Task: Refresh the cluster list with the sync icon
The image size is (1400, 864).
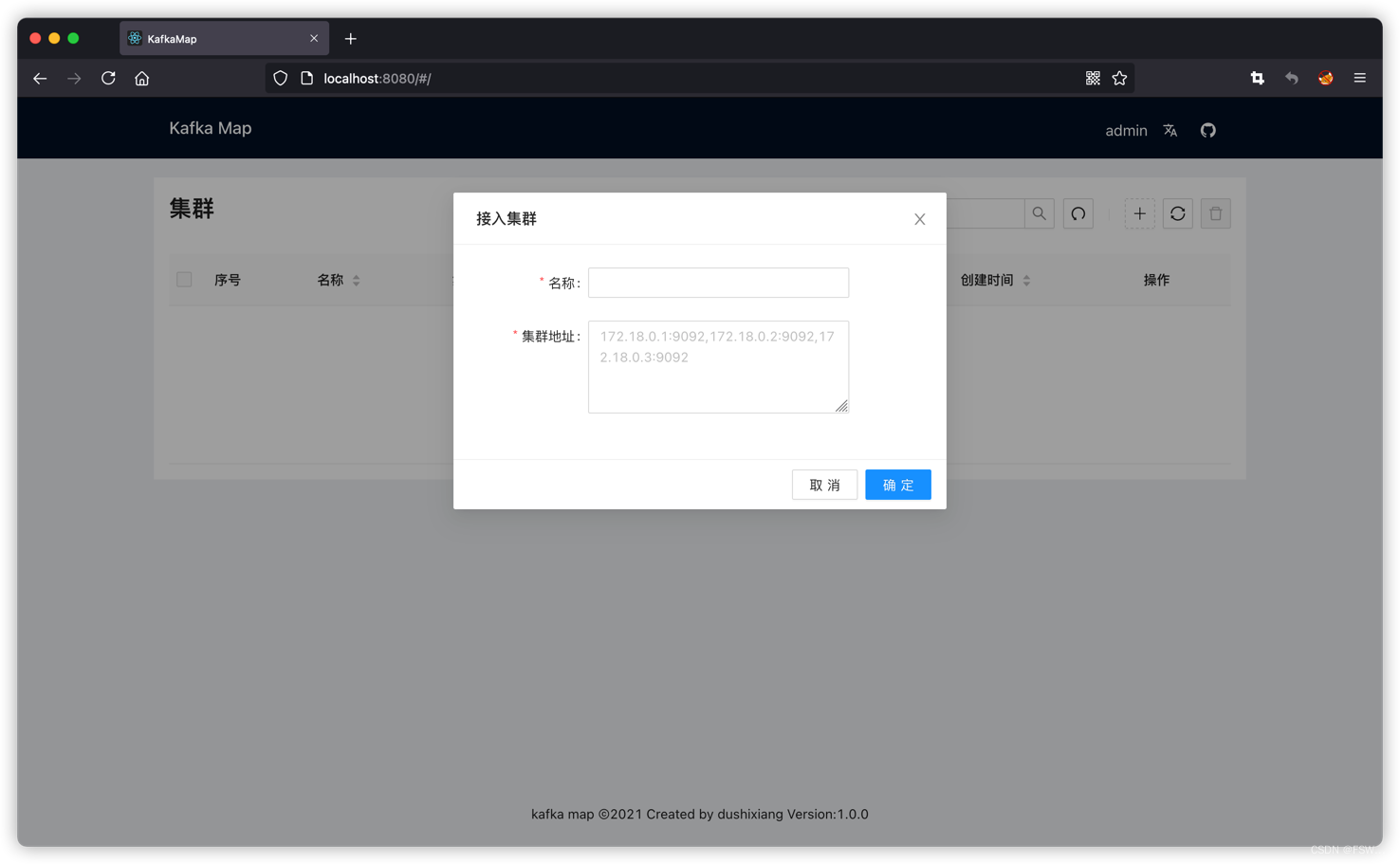Action: [x=1177, y=213]
